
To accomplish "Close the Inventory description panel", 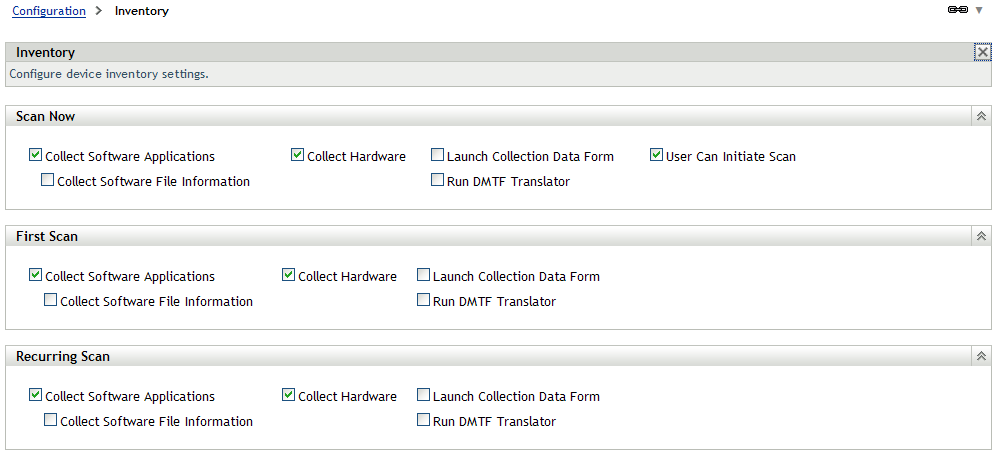I will pyautogui.click(x=982, y=52).
